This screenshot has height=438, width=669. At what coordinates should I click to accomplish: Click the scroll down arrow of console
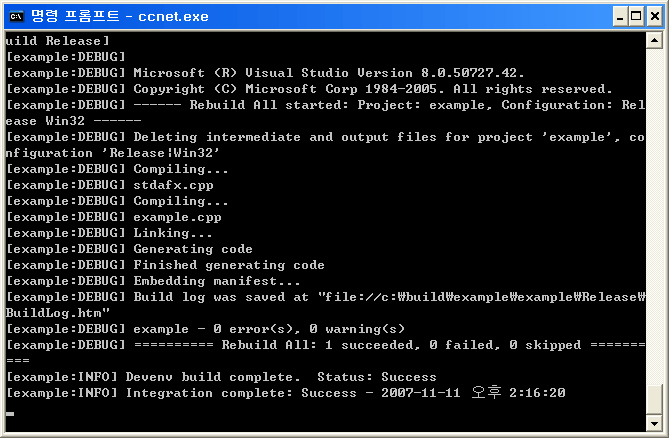[653, 422]
